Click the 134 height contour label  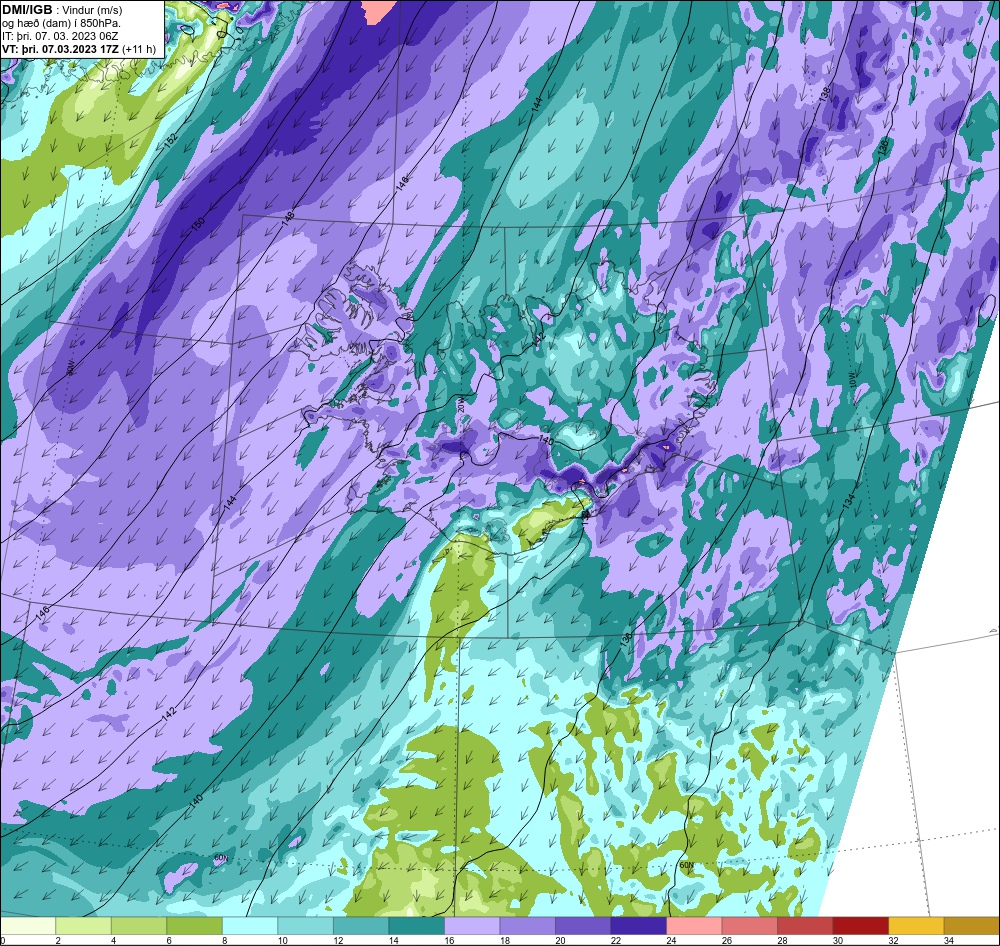coord(848,501)
